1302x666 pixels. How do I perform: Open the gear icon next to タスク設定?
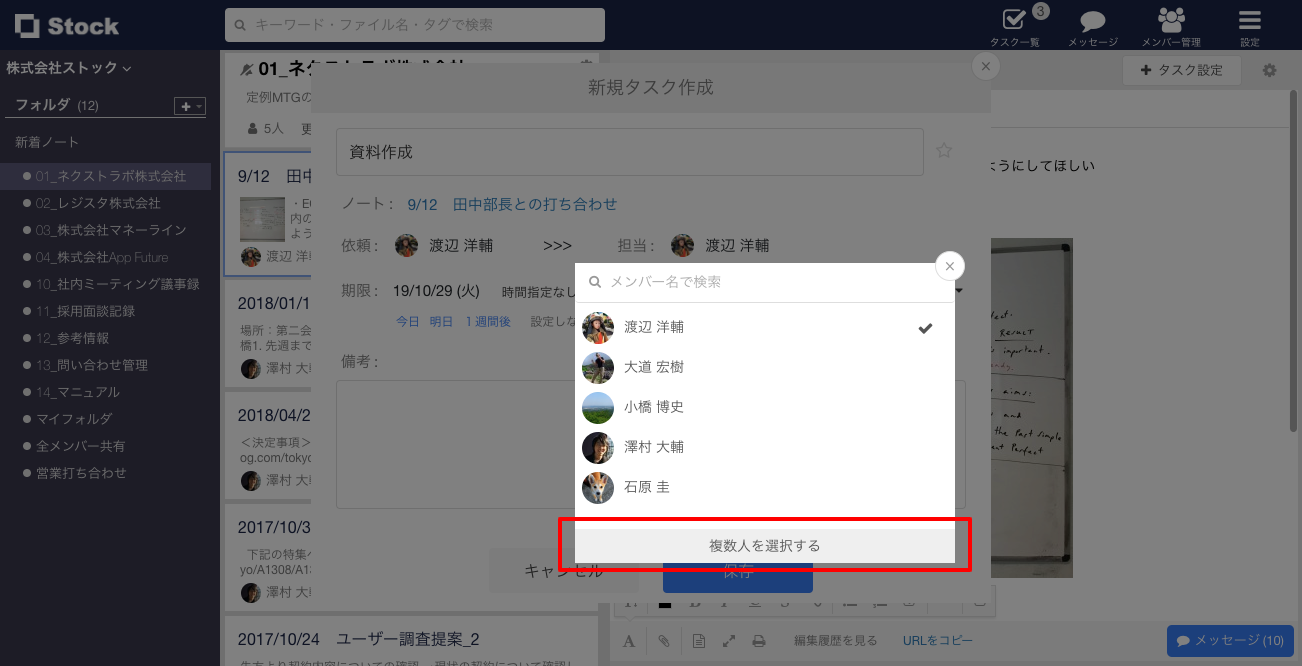click(x=1268, y=70)
